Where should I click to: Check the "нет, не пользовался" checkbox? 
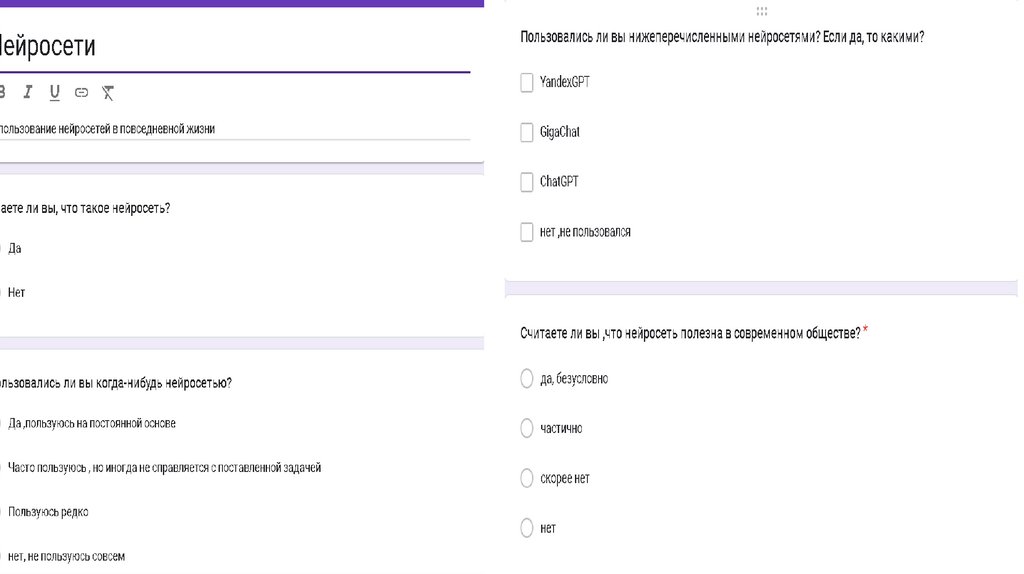point(527,232)
